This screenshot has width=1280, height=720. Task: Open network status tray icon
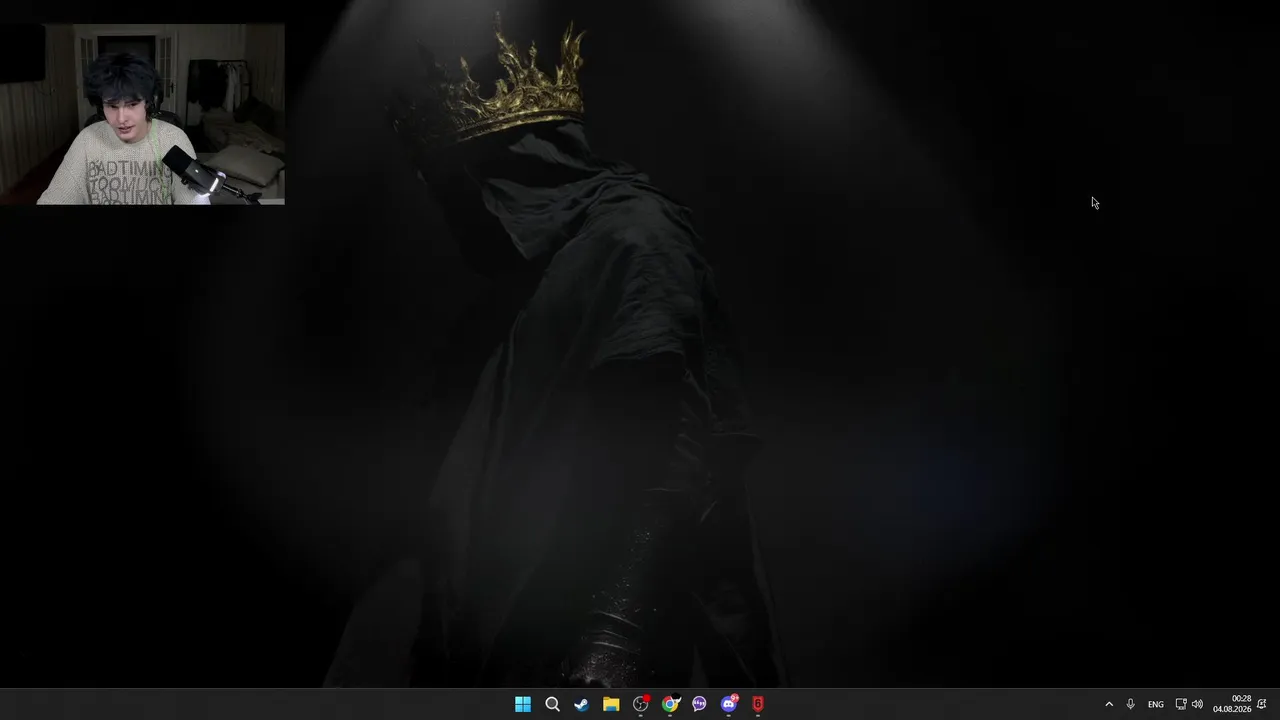1181,704
